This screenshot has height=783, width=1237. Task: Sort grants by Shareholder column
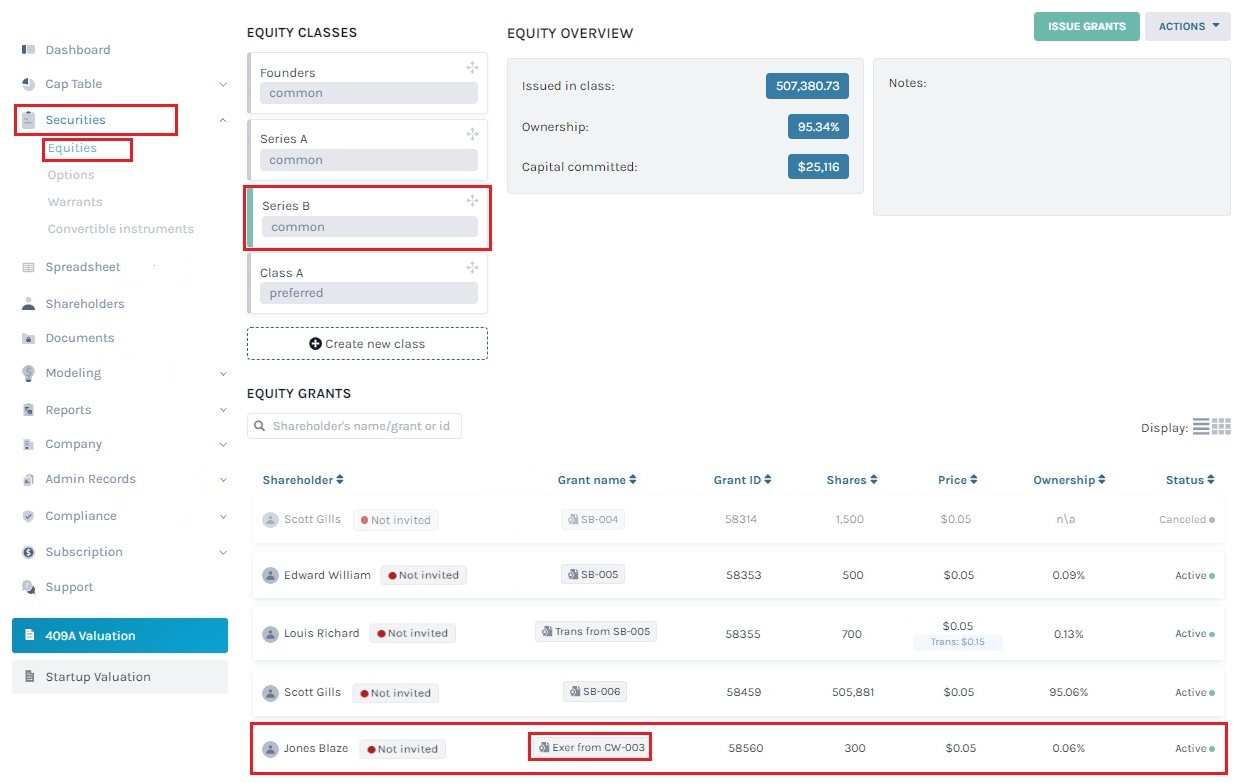click(303, 480)
